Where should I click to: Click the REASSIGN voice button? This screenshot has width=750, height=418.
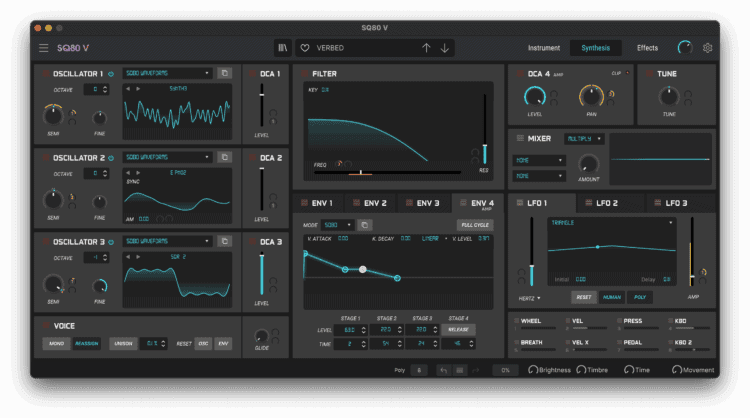pos(87,343)
